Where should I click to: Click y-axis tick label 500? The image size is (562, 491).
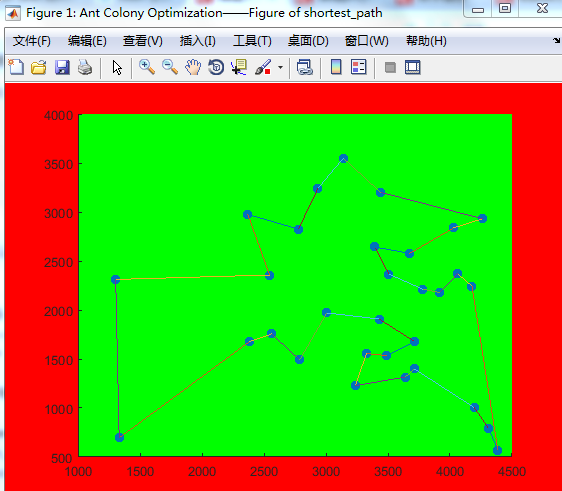(x=62, y=458)
